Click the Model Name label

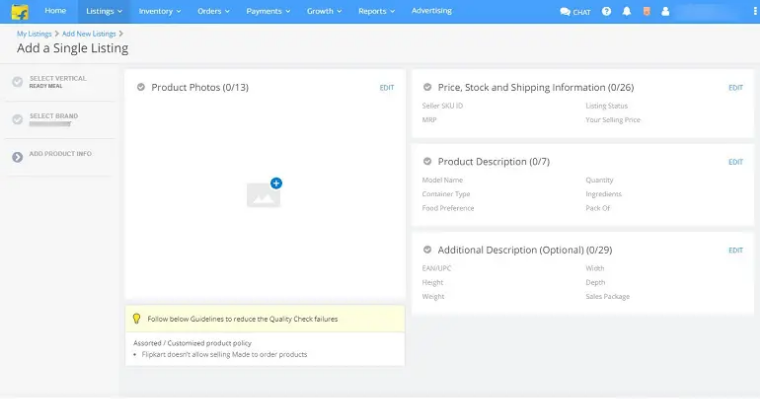tap(442, 180)
